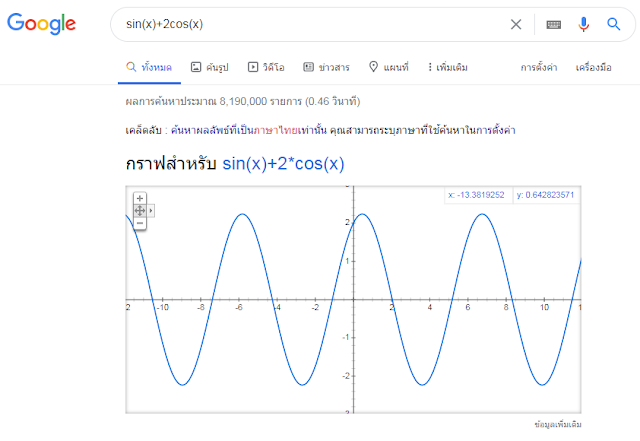Expand the graph zoom options arrow
Screen dimensions: 640x441
[x=151, y=211]
